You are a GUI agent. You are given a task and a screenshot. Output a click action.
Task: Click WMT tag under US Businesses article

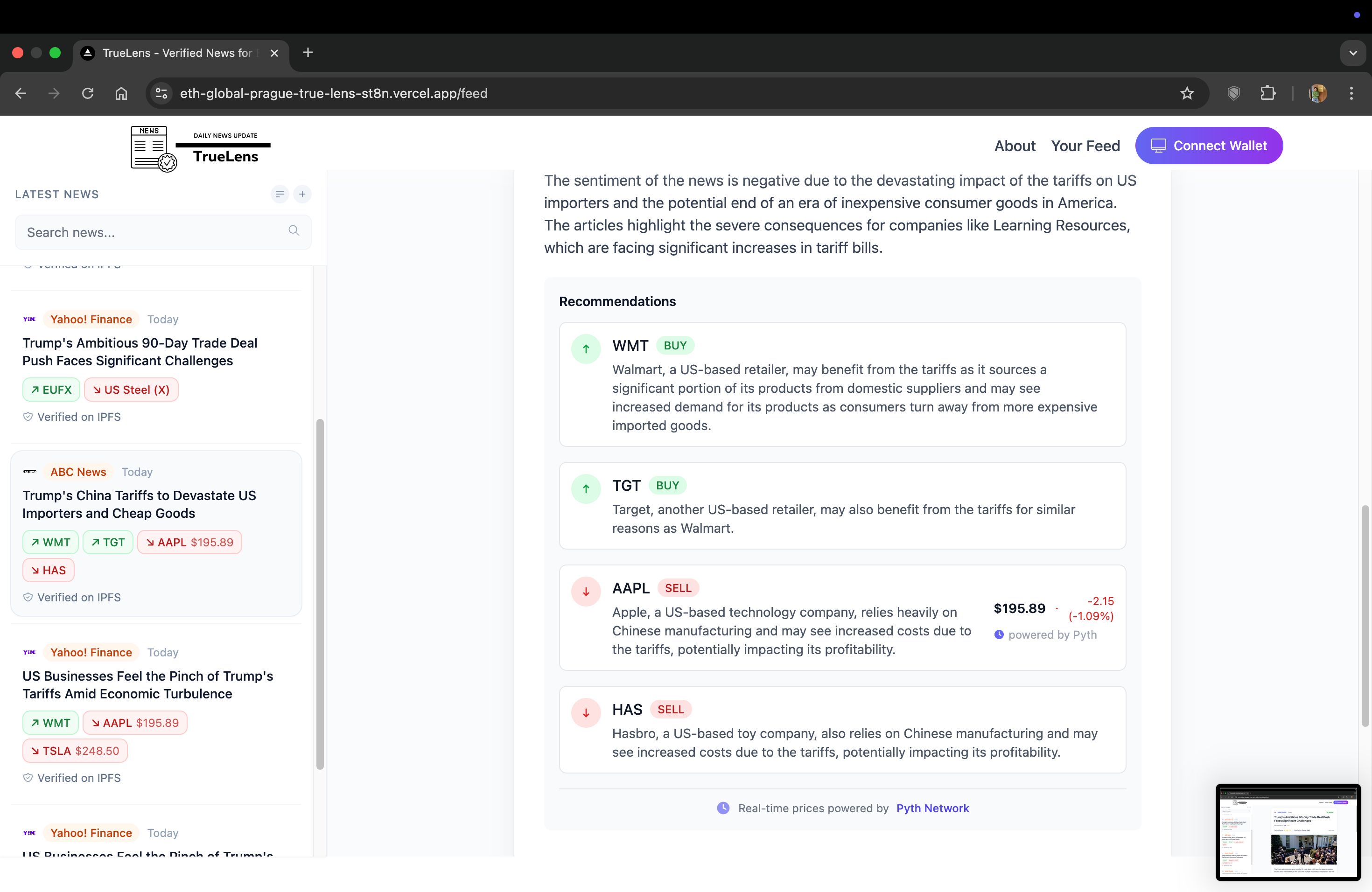[x=51, y=723]
